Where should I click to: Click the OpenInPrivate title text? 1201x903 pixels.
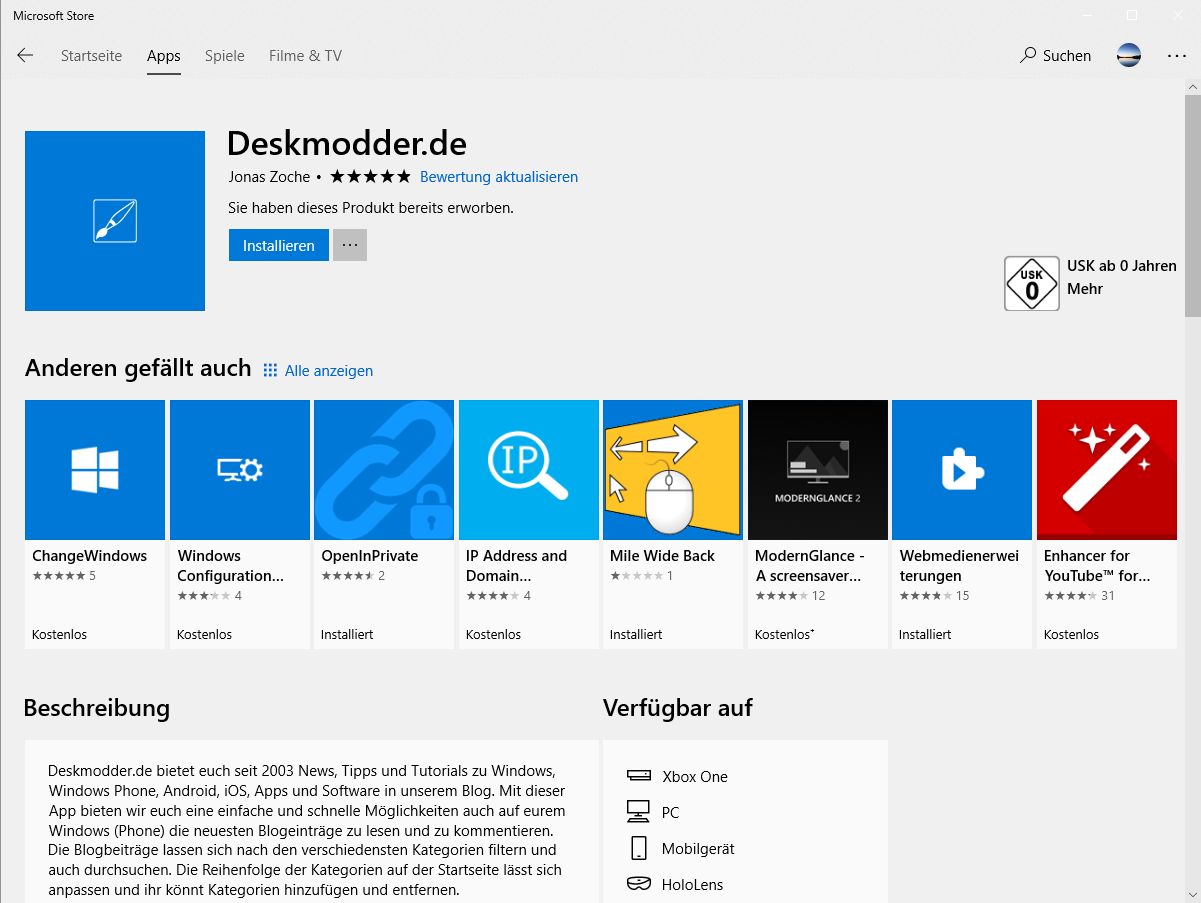point(370,556)
